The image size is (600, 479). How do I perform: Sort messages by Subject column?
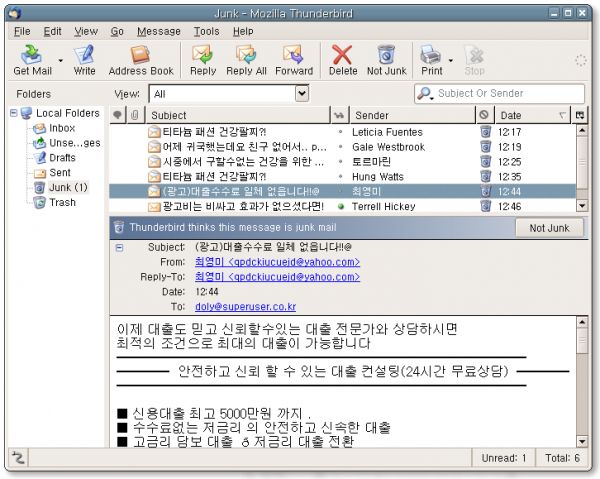(x=238, y=115)
